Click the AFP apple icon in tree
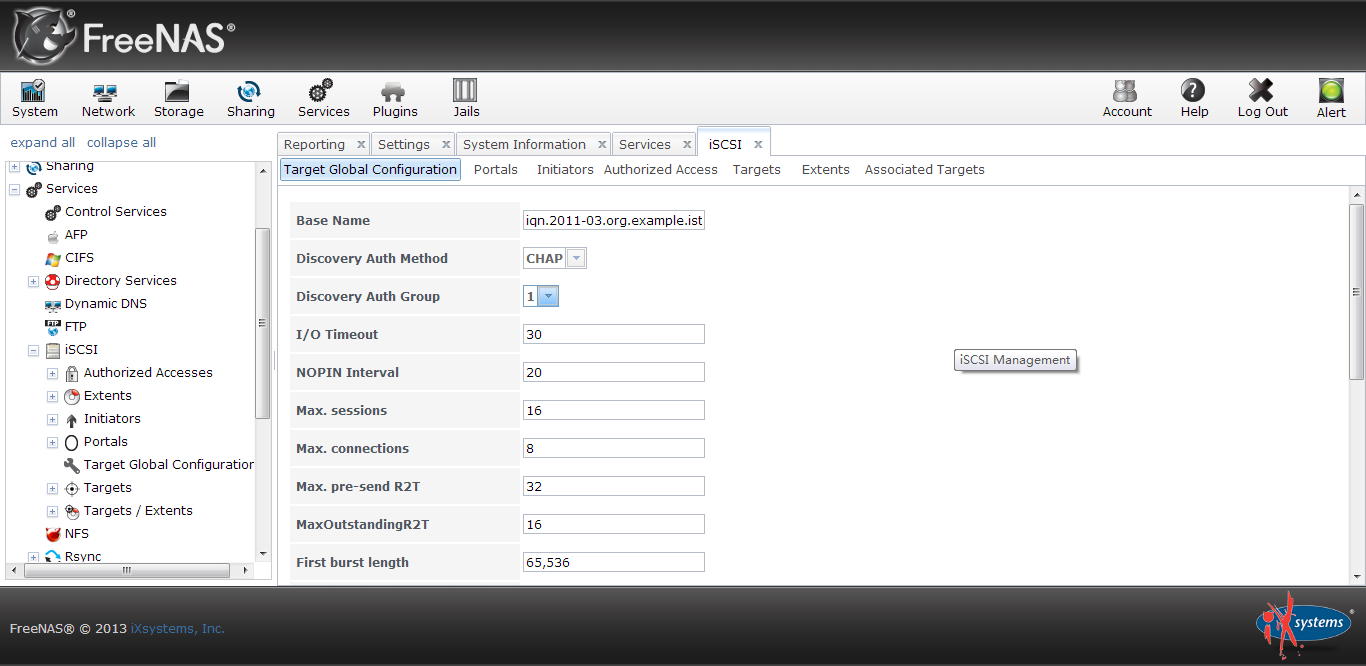Image resolution: width=1366 pixels, height=666 pixels. (53, 235)
